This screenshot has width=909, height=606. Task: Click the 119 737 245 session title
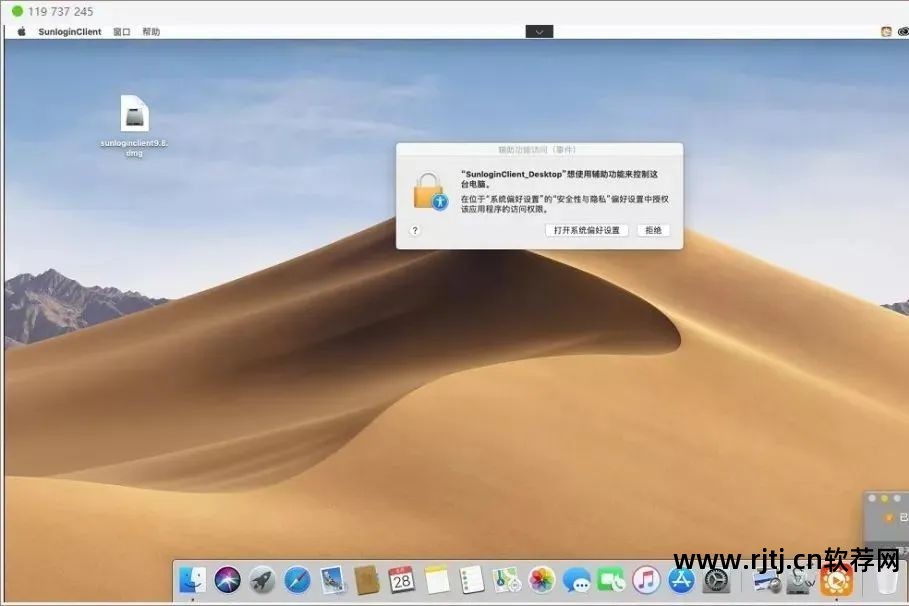(x=60, y=11)
